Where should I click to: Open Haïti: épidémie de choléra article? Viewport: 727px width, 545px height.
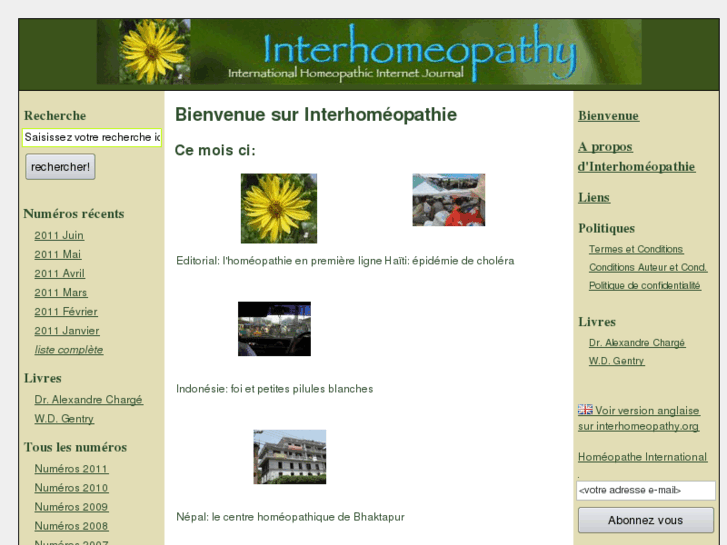click(449, 261)
